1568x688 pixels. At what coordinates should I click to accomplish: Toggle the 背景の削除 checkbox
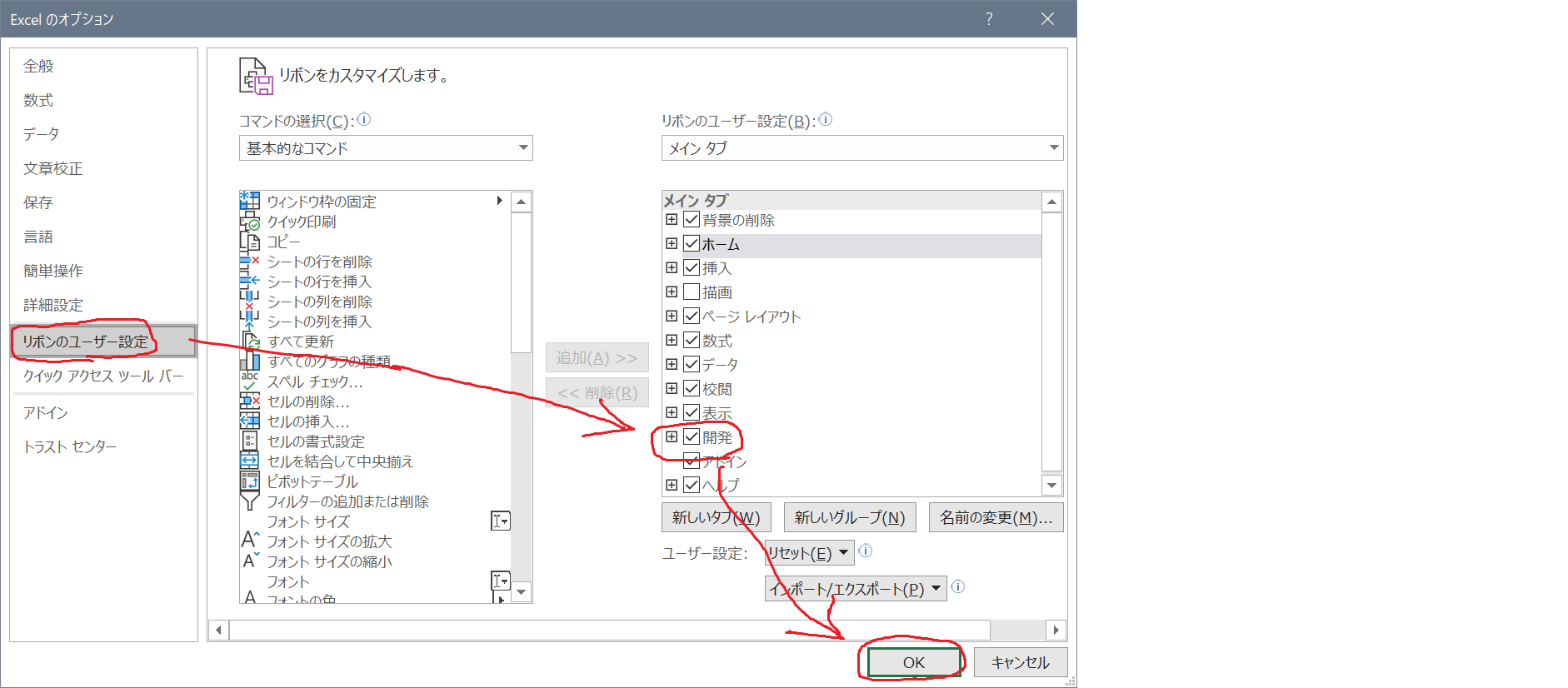(691, 220)
